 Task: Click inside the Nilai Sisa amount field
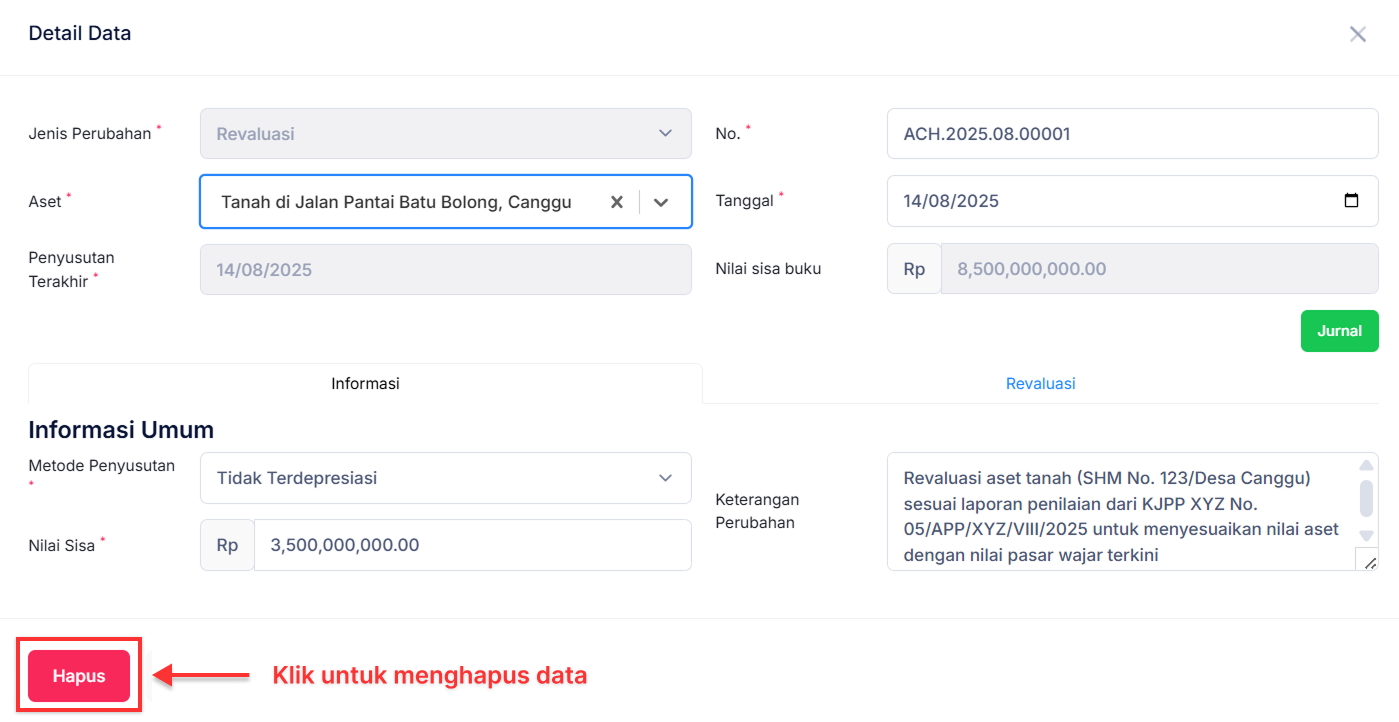click(470, 545)
